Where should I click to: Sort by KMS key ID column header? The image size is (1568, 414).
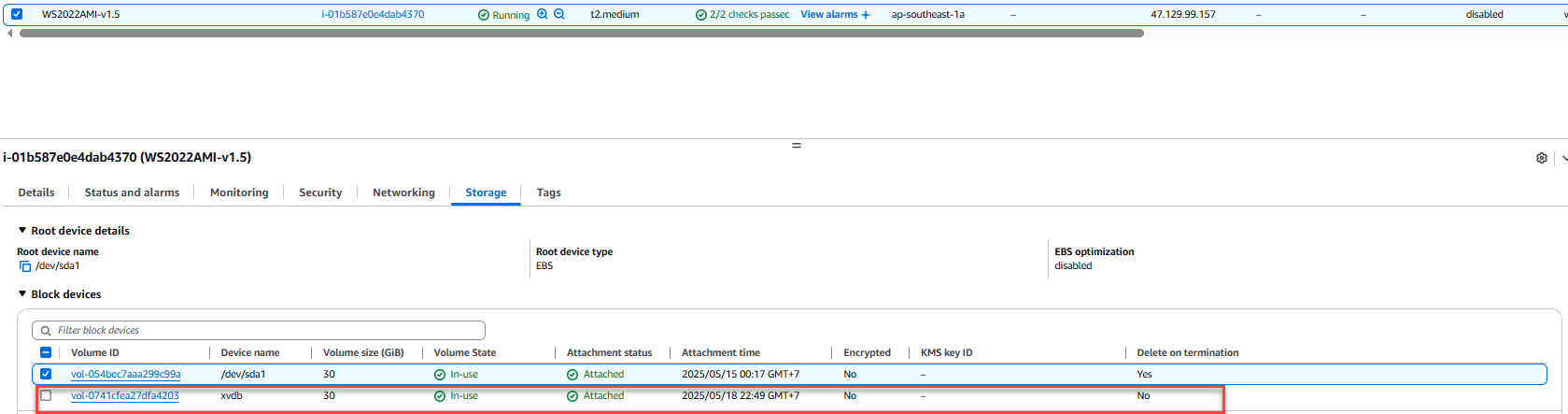coord(947,352)
